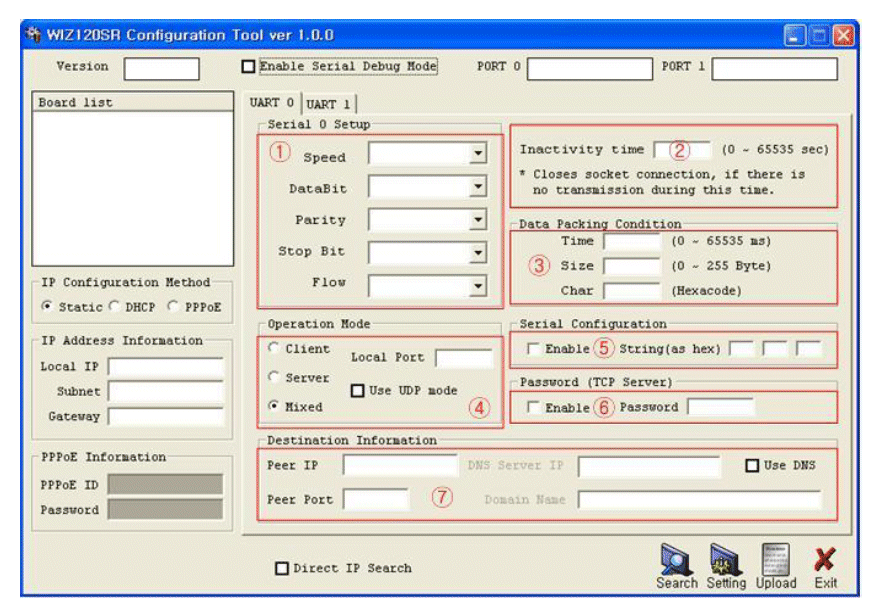Click the Peer IP field
Image resolution: width=872 pixels, height=602 pixels.
tap(400, 465)
